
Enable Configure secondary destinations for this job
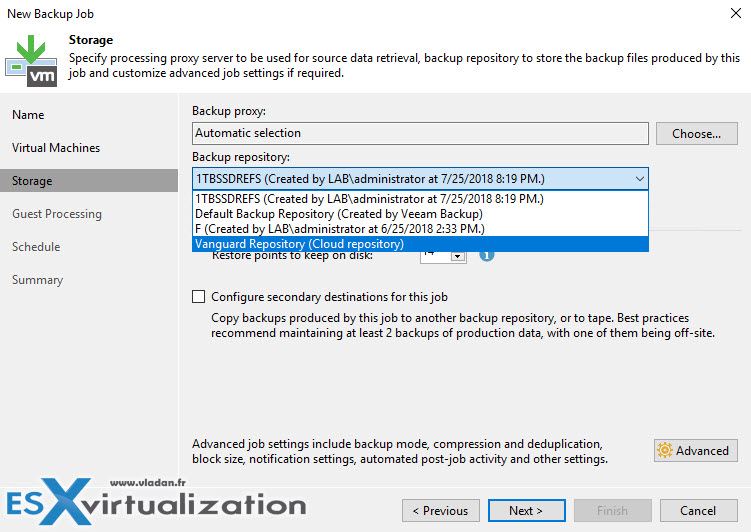tap(198, 296)
